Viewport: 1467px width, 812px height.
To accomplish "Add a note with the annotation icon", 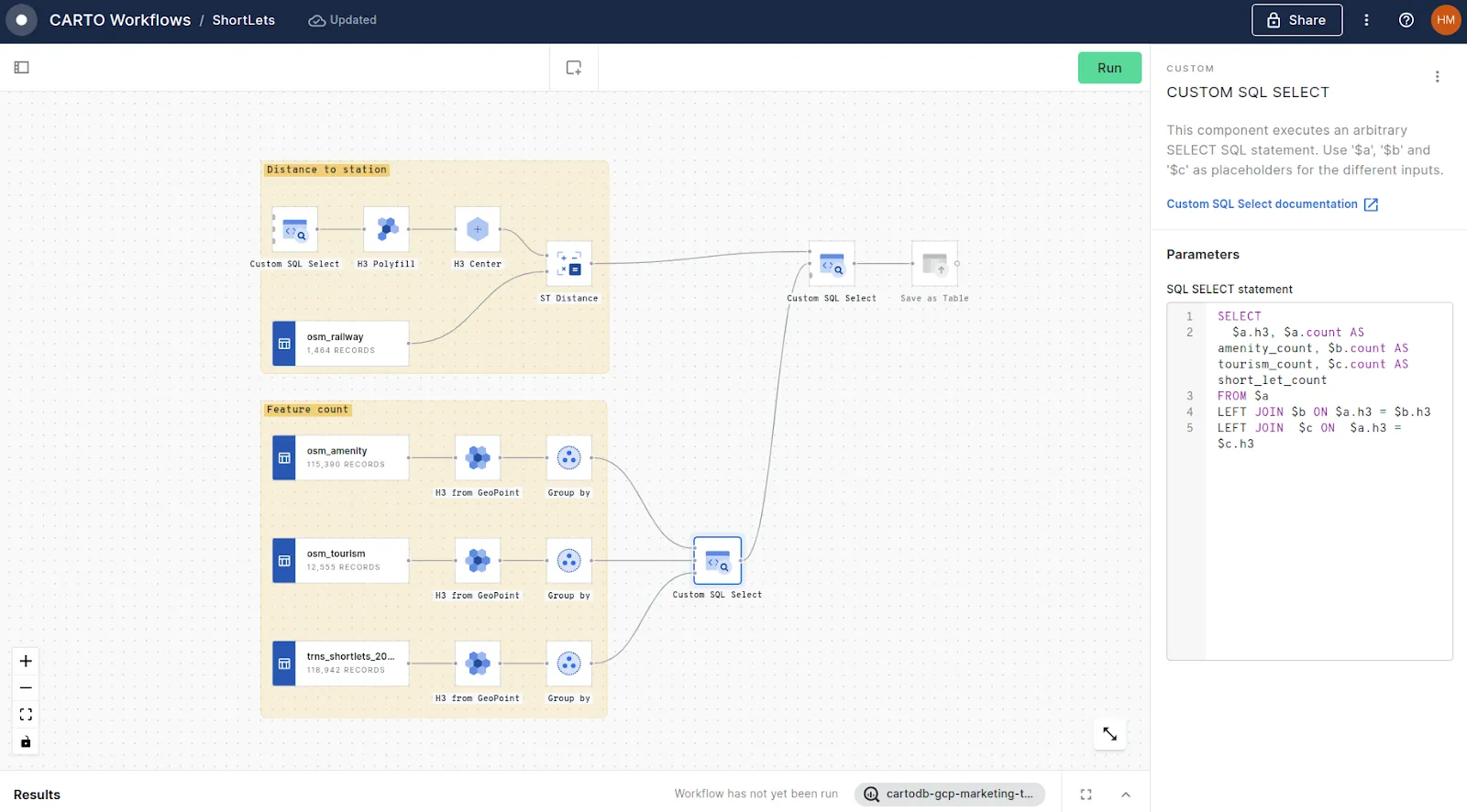I will (574, 68).
